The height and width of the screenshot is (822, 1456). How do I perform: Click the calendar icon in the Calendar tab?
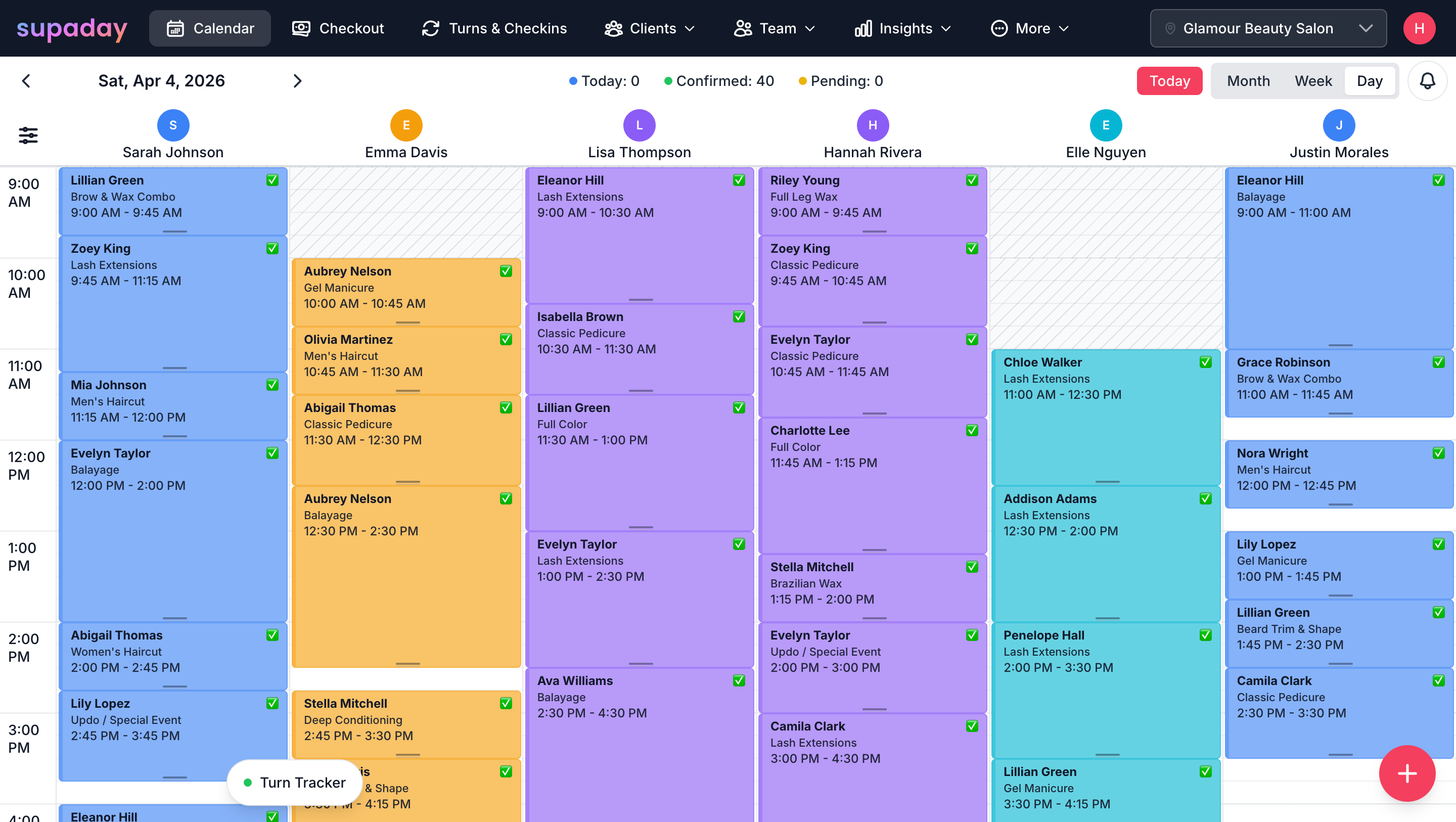(175, 28)
